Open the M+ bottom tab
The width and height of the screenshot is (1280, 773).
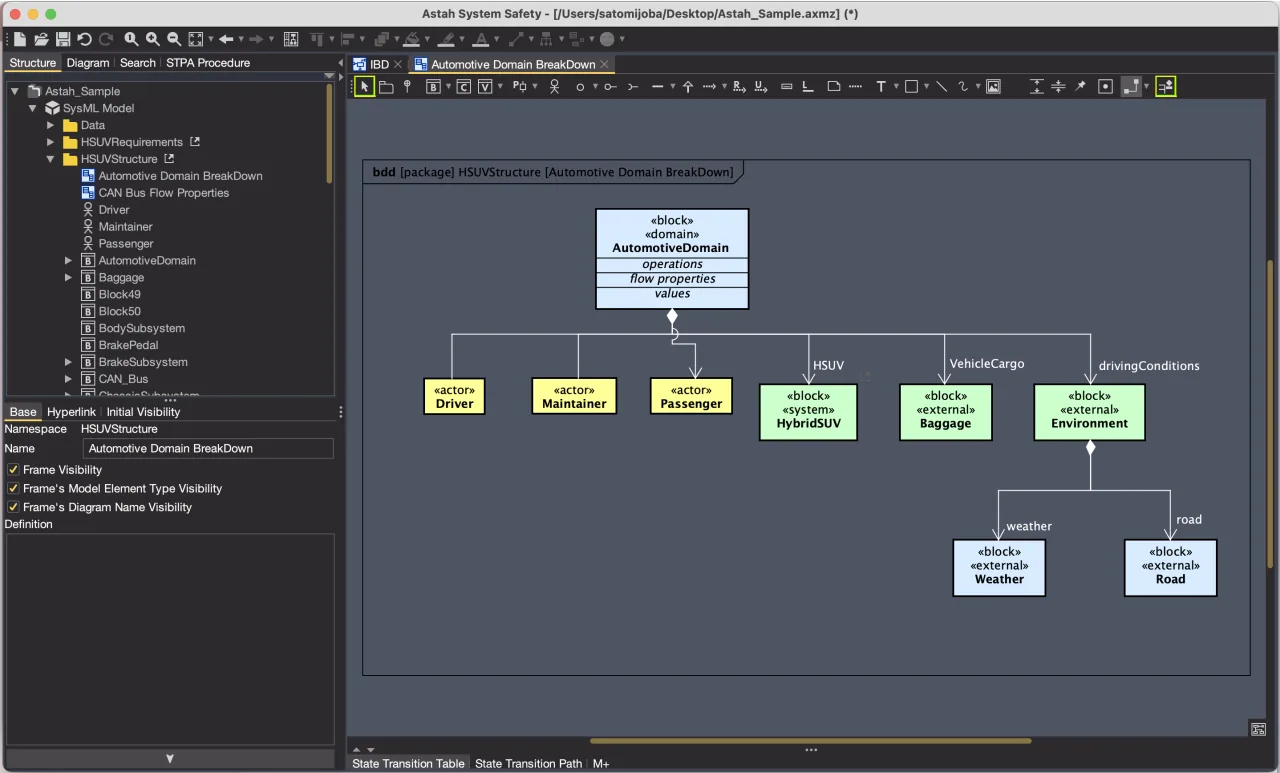point(601,764)
